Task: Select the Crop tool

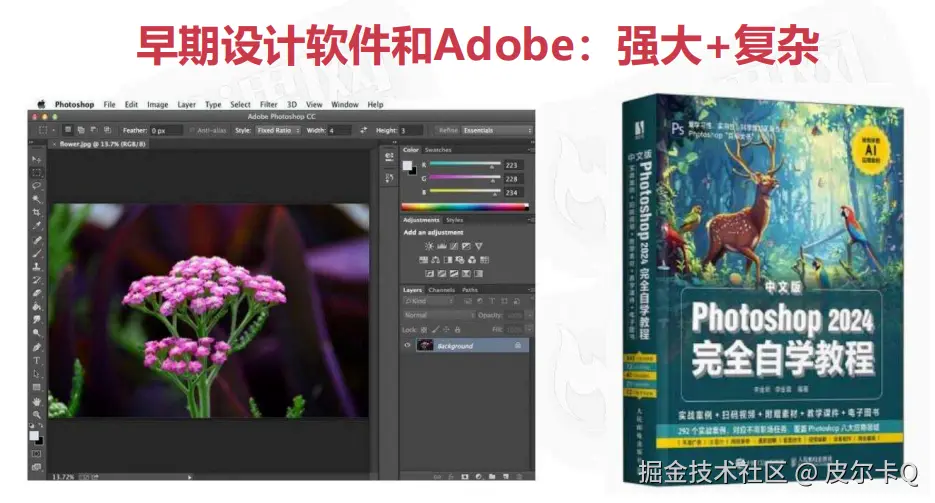Action: (36, 213)
